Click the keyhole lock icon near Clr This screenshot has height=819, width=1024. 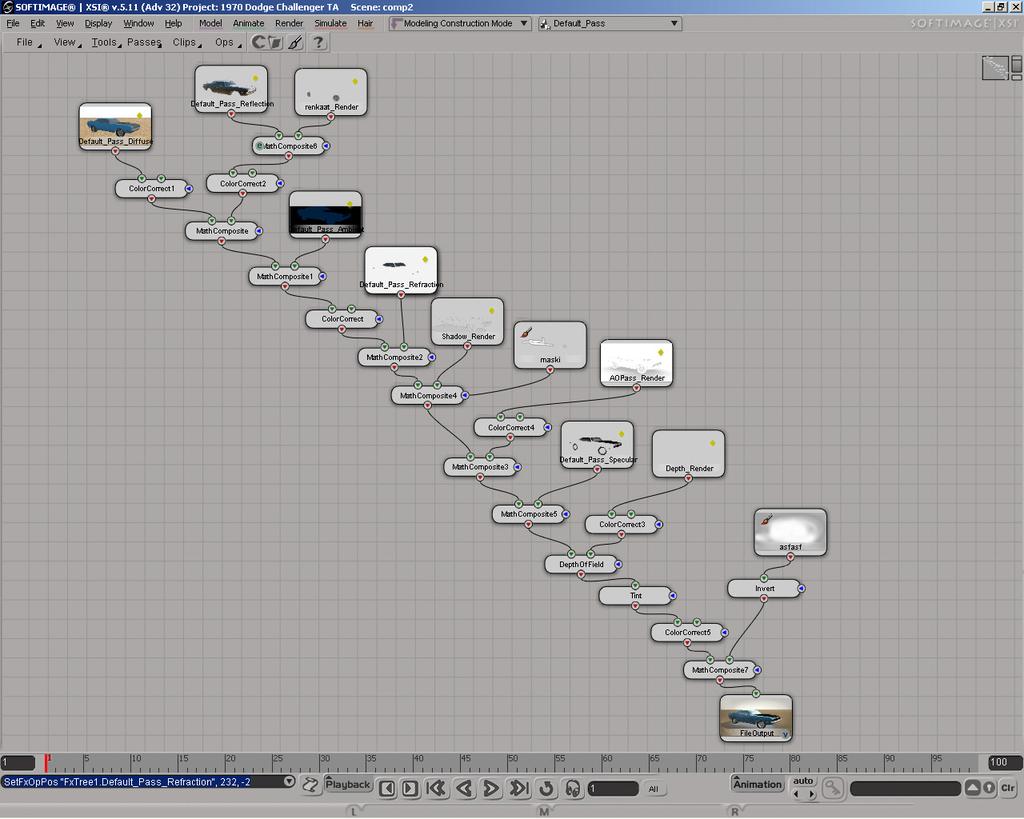(x=989, y=788)
